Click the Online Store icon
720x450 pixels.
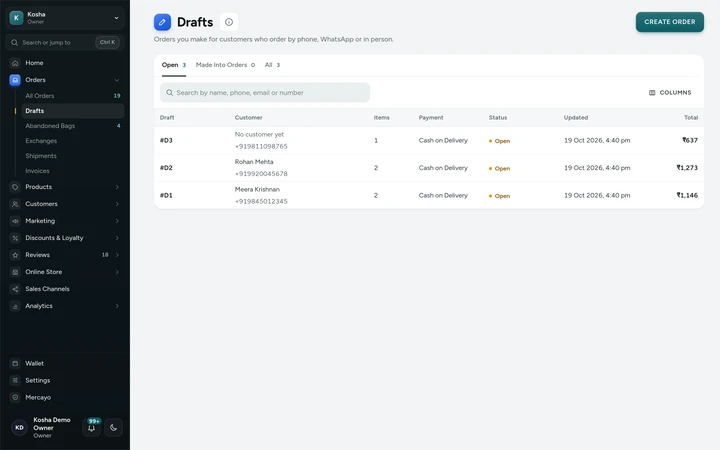click(15, 272)
